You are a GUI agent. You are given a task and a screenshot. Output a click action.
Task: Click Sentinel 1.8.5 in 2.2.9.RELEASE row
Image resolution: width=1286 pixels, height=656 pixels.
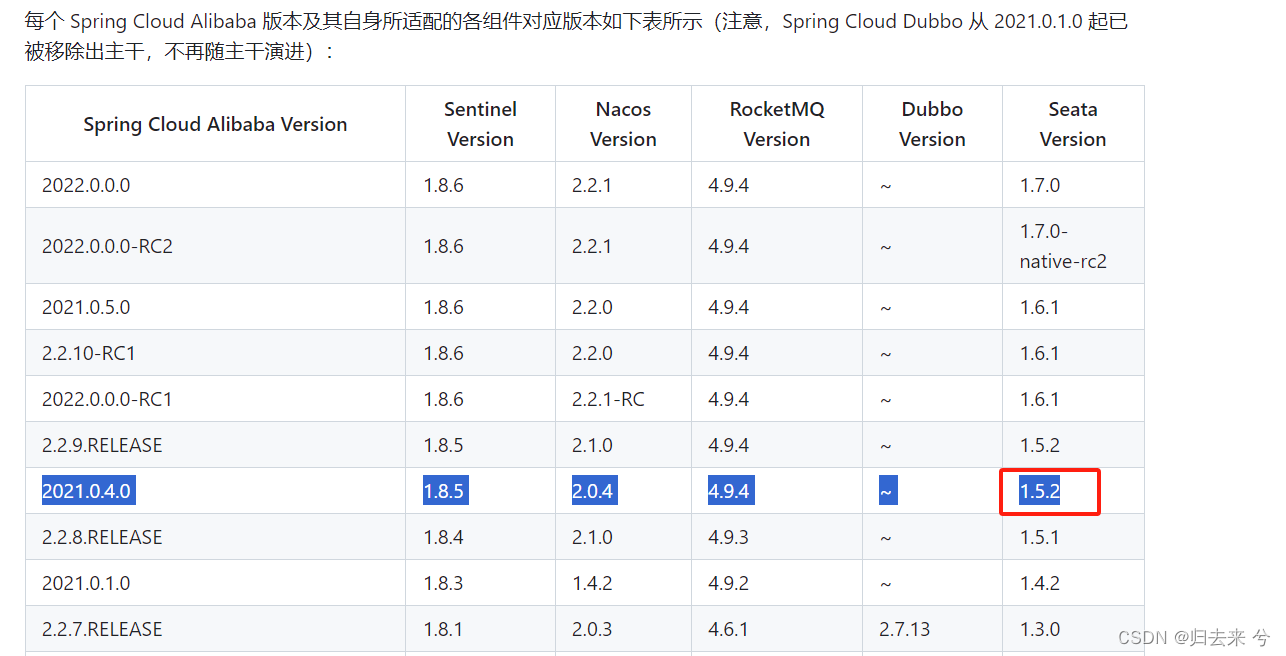click(444, 445)
